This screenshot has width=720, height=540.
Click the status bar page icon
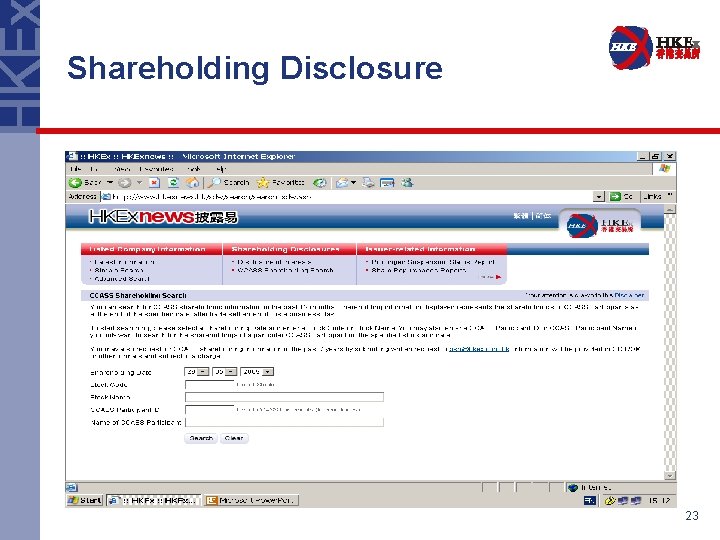pos(72,488)
